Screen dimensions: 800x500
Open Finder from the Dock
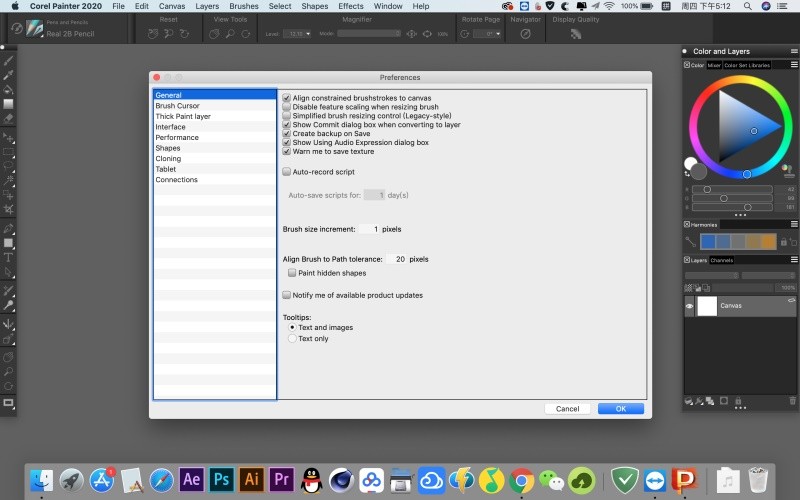(x=42, y=480)
